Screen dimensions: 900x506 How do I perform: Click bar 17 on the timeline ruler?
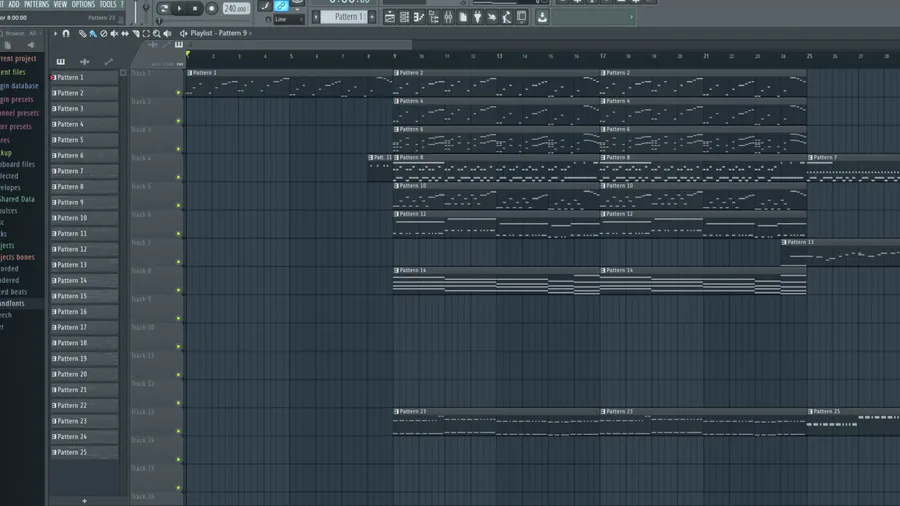pyautogui.click(x=603, y=56)
